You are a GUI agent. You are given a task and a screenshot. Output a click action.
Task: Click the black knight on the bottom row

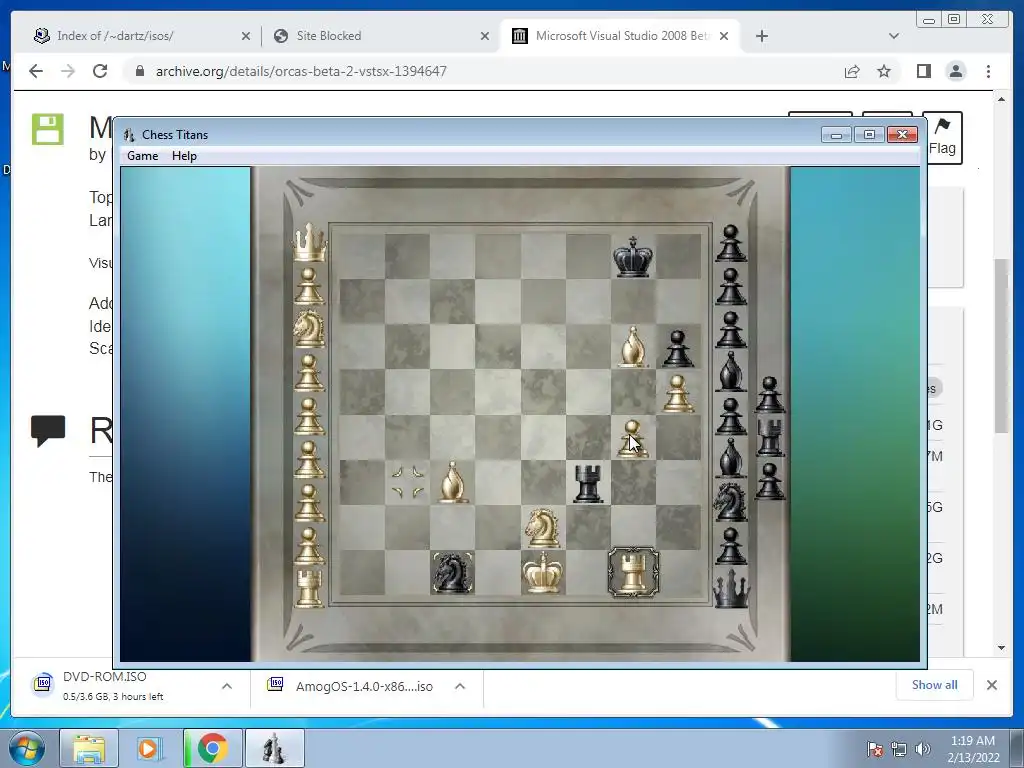pyautogui.click(x=452, y=573)
